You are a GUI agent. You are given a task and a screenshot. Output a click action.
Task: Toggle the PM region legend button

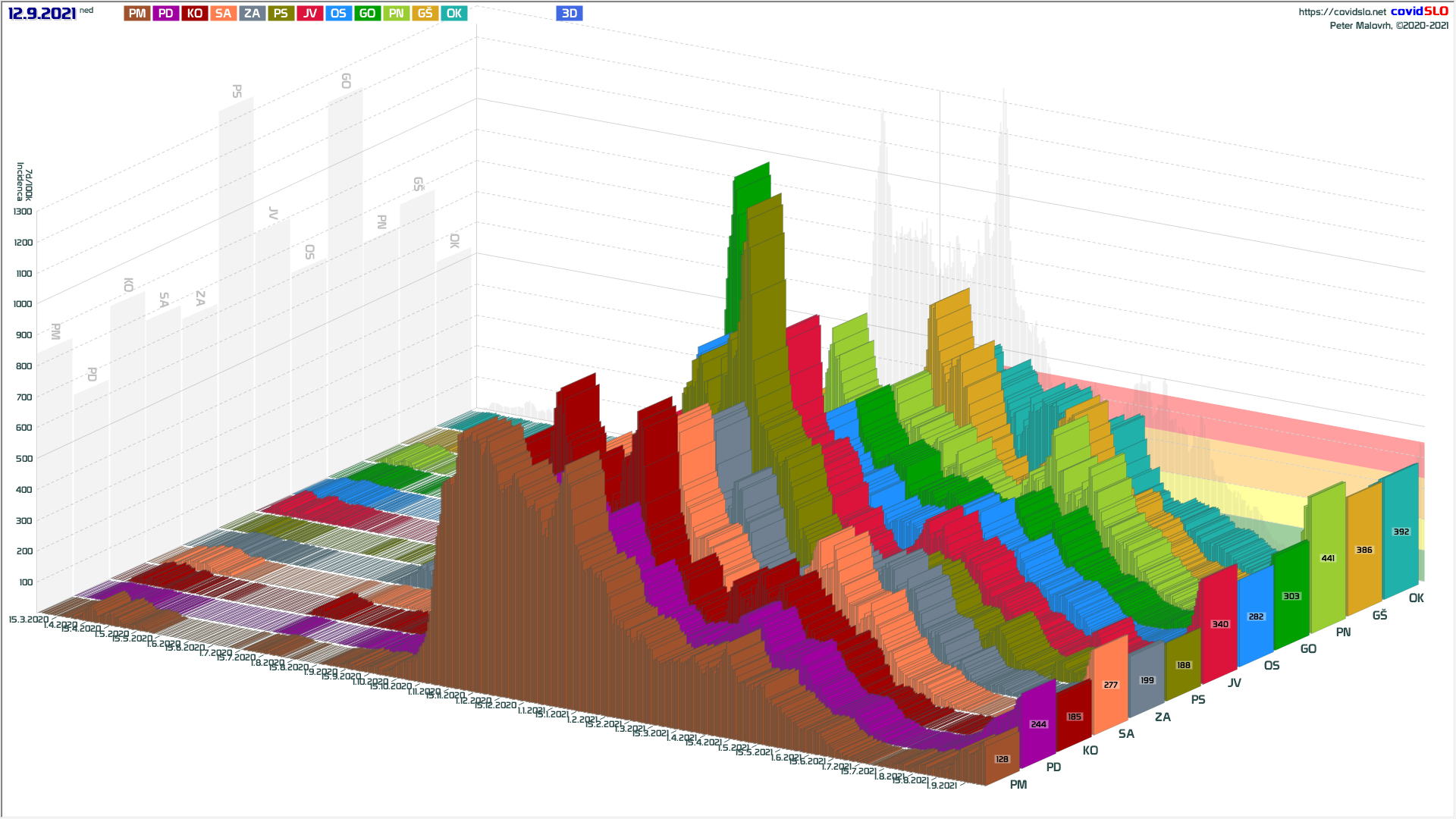137,13
